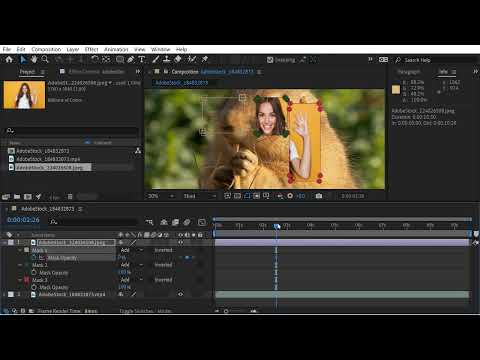Toggle Mask 3 Inverted checkbox
This screenshot has height=360, width=480.
163,280
